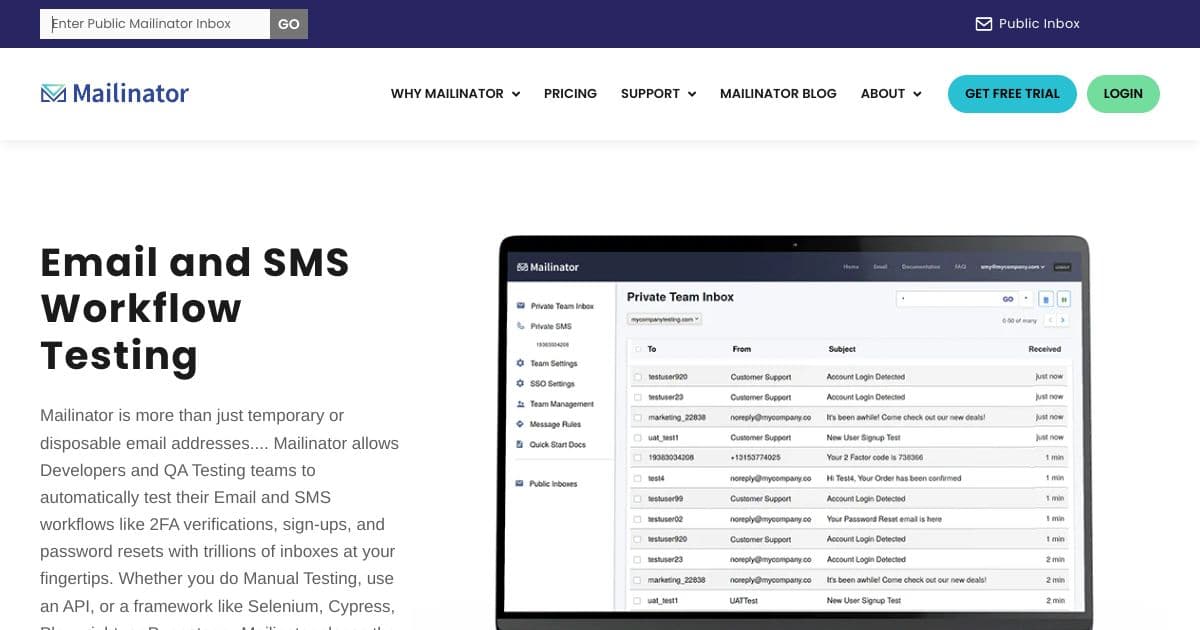The height and width of the screenshot is (630, 1200).
Task: Expand the WHY MAILINATOR menu chevron
Action: 516,93
